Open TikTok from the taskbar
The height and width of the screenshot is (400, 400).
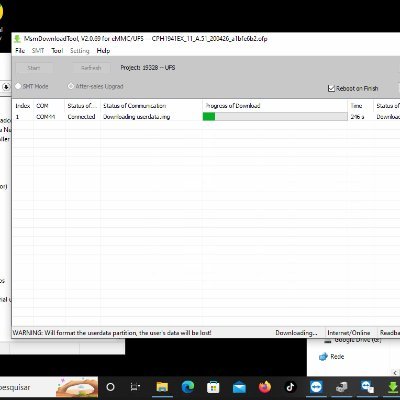tap(290, 387)
